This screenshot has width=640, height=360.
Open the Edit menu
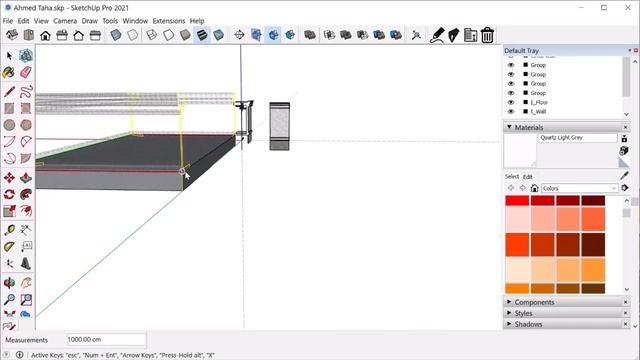23,21
